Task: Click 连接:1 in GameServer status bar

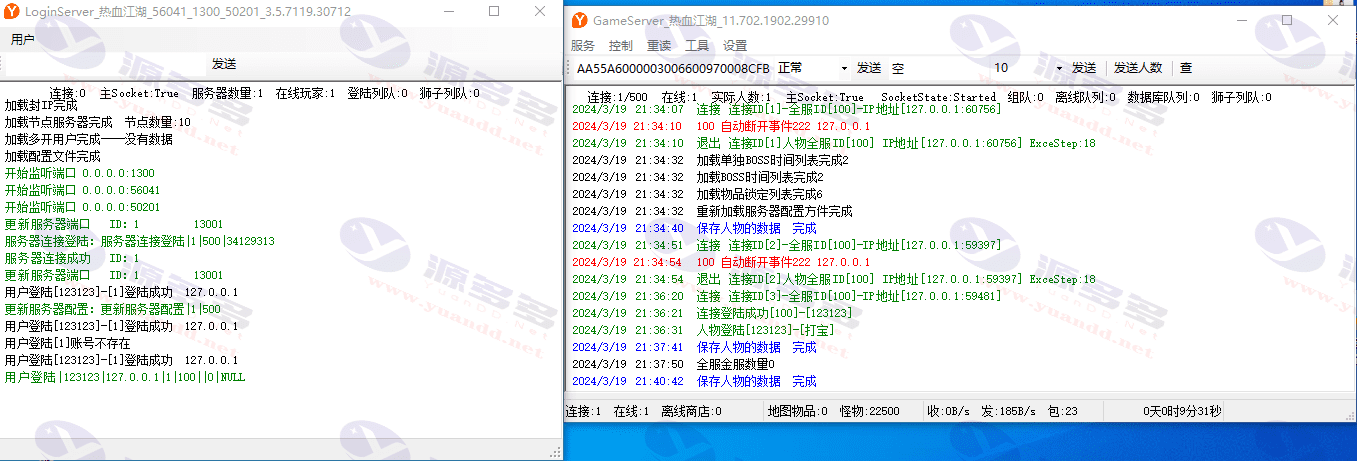Action: pyautogui.click(x=584, y=411)
